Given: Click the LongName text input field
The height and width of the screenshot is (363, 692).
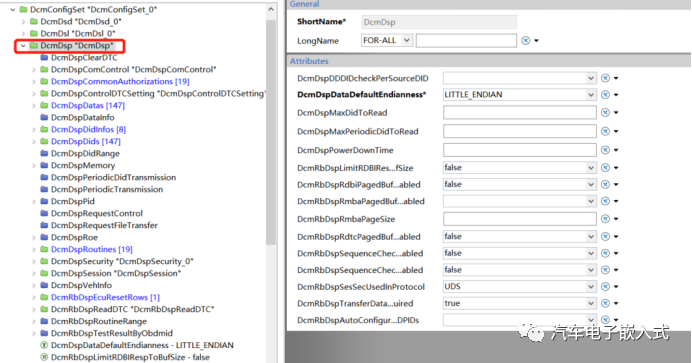Looking at the screenshot, I should (466, 41).
